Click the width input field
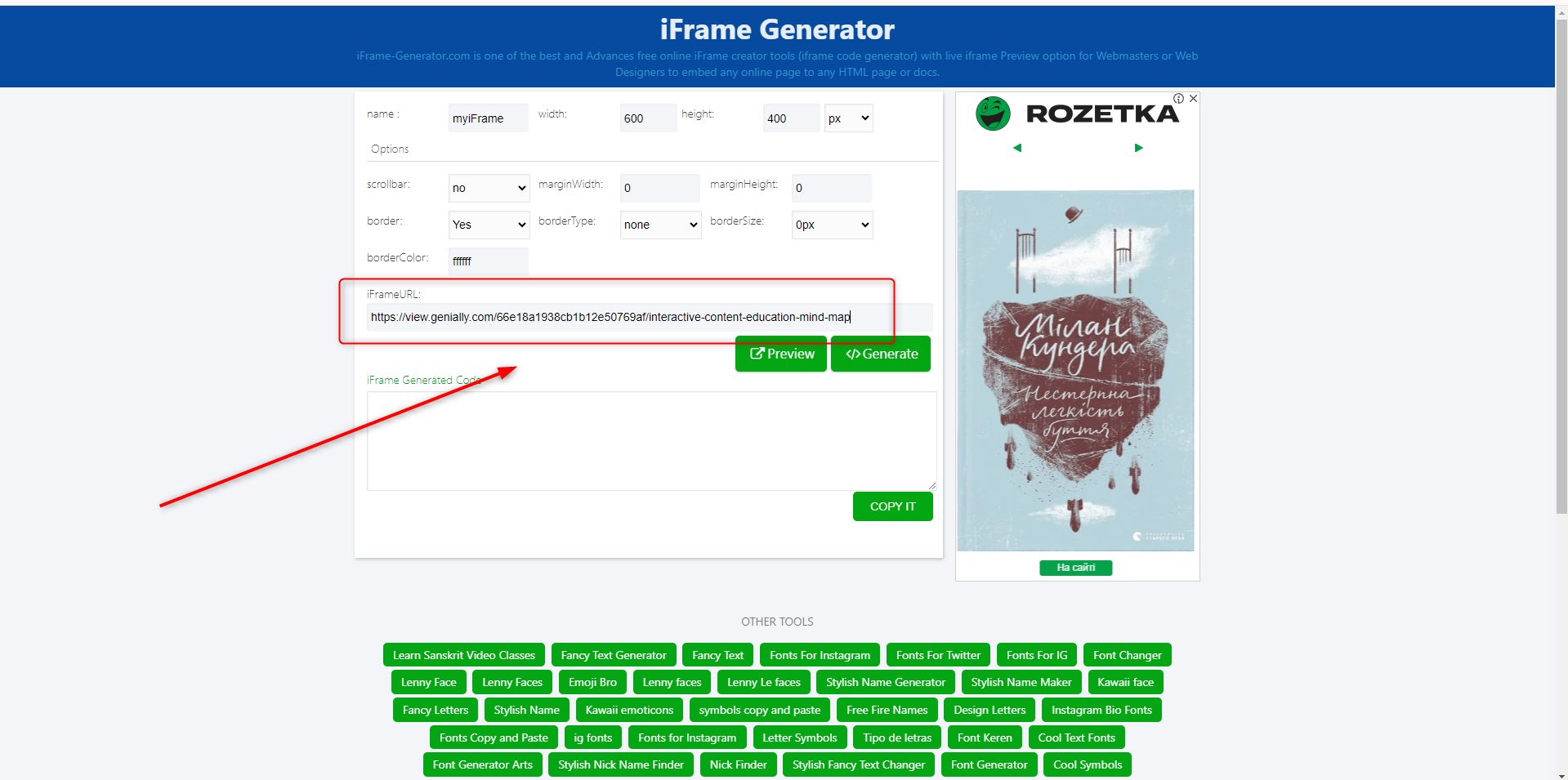This screenshot has width=1568, height=780. tap(647, 118)
